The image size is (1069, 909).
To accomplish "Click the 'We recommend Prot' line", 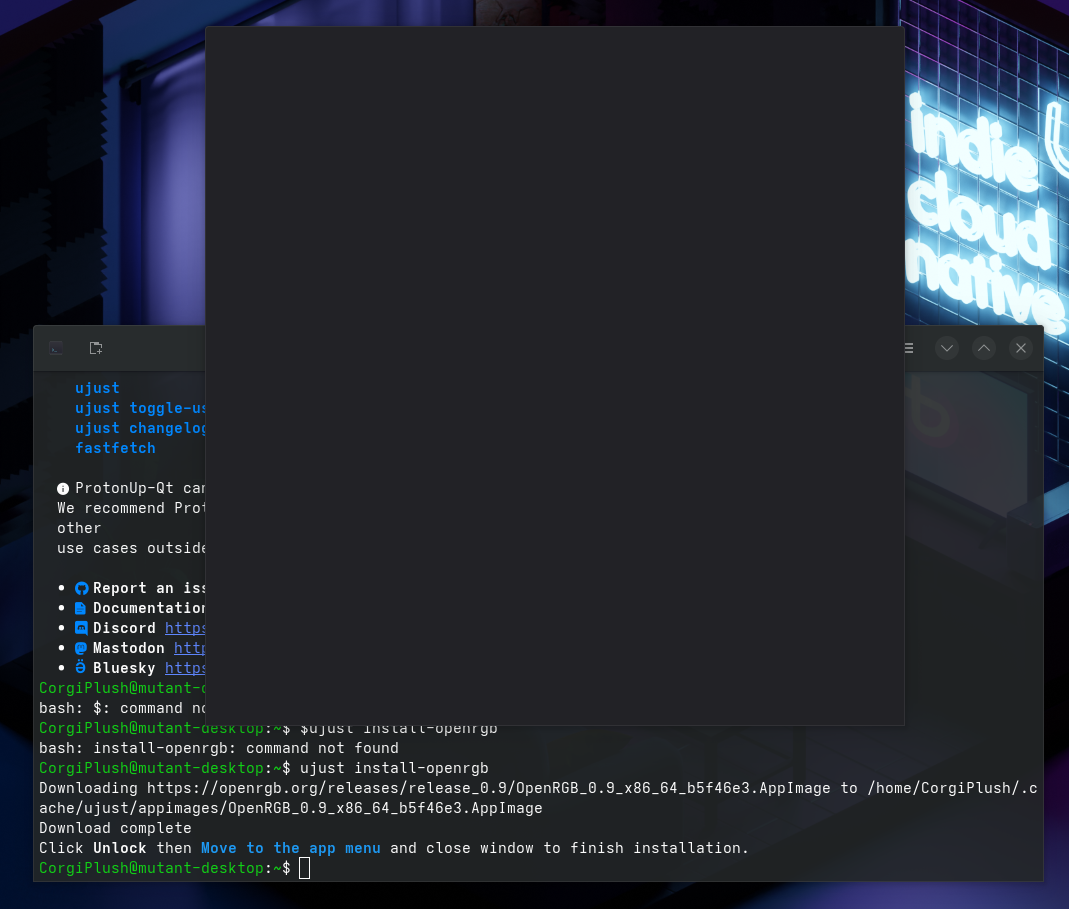I will tap(131, 508).
